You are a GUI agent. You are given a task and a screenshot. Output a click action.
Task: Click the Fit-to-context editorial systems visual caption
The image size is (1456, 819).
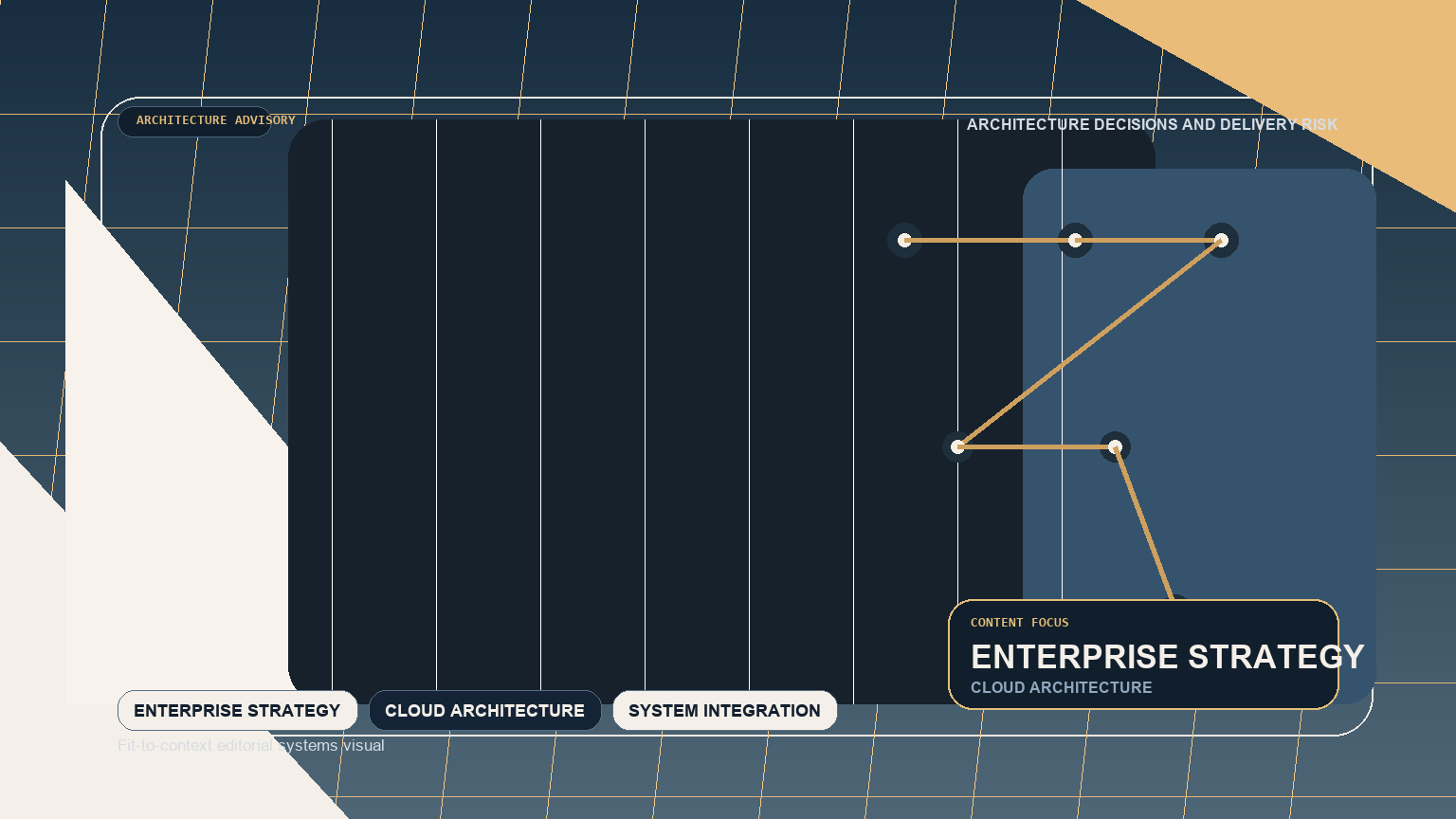251,746
